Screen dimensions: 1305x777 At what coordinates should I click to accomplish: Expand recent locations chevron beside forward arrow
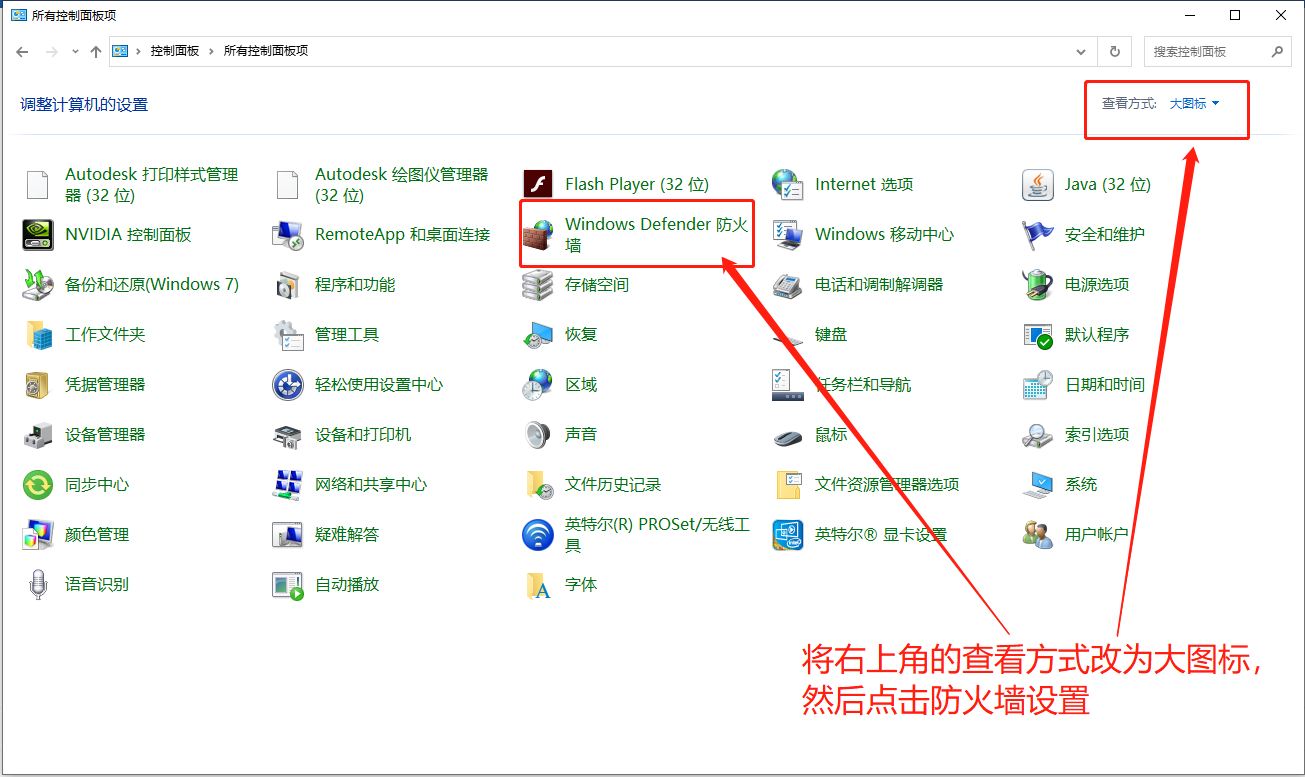(75, 51)
